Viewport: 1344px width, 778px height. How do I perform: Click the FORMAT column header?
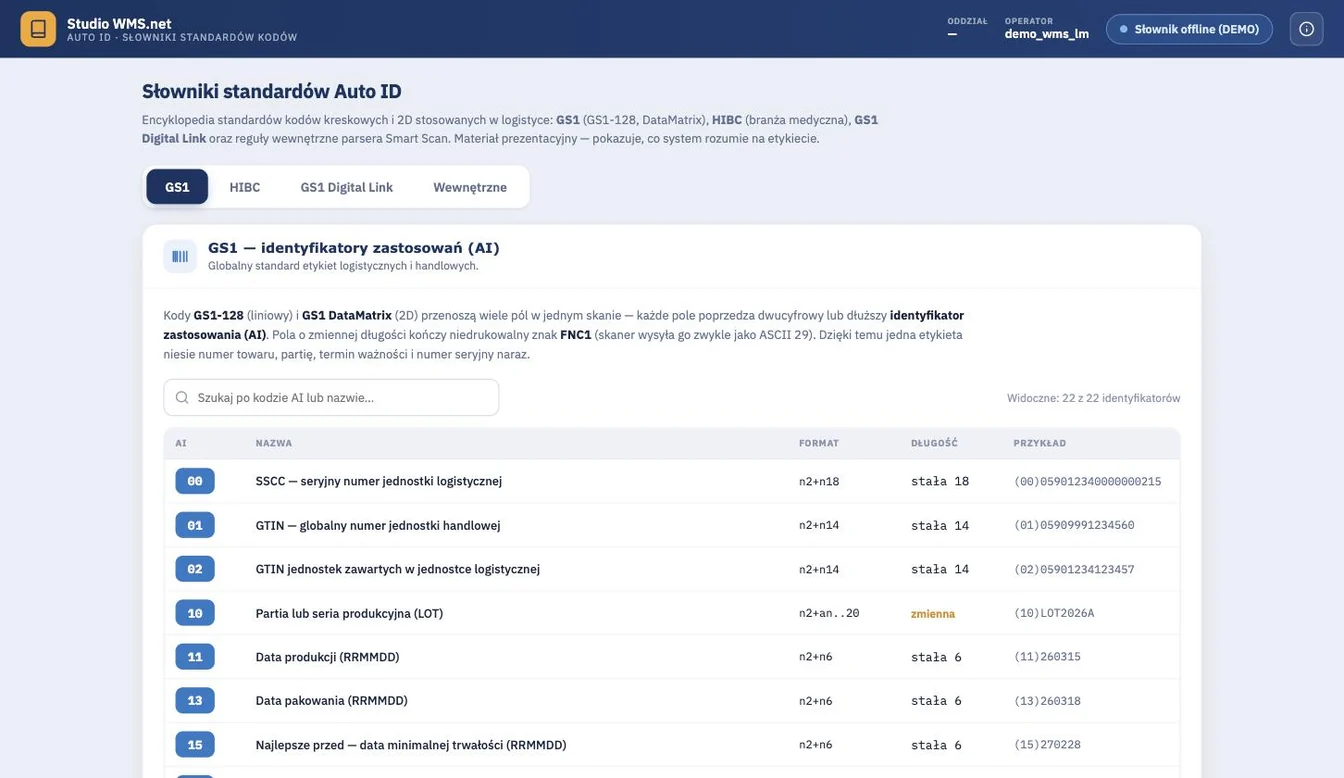pos(819,443)
